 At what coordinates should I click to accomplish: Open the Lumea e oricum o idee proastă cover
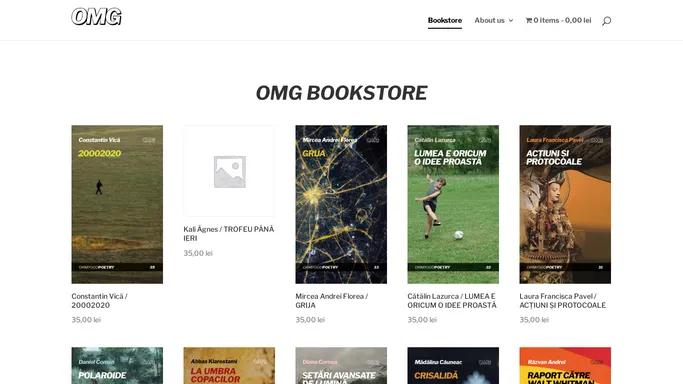pos(453,204)
